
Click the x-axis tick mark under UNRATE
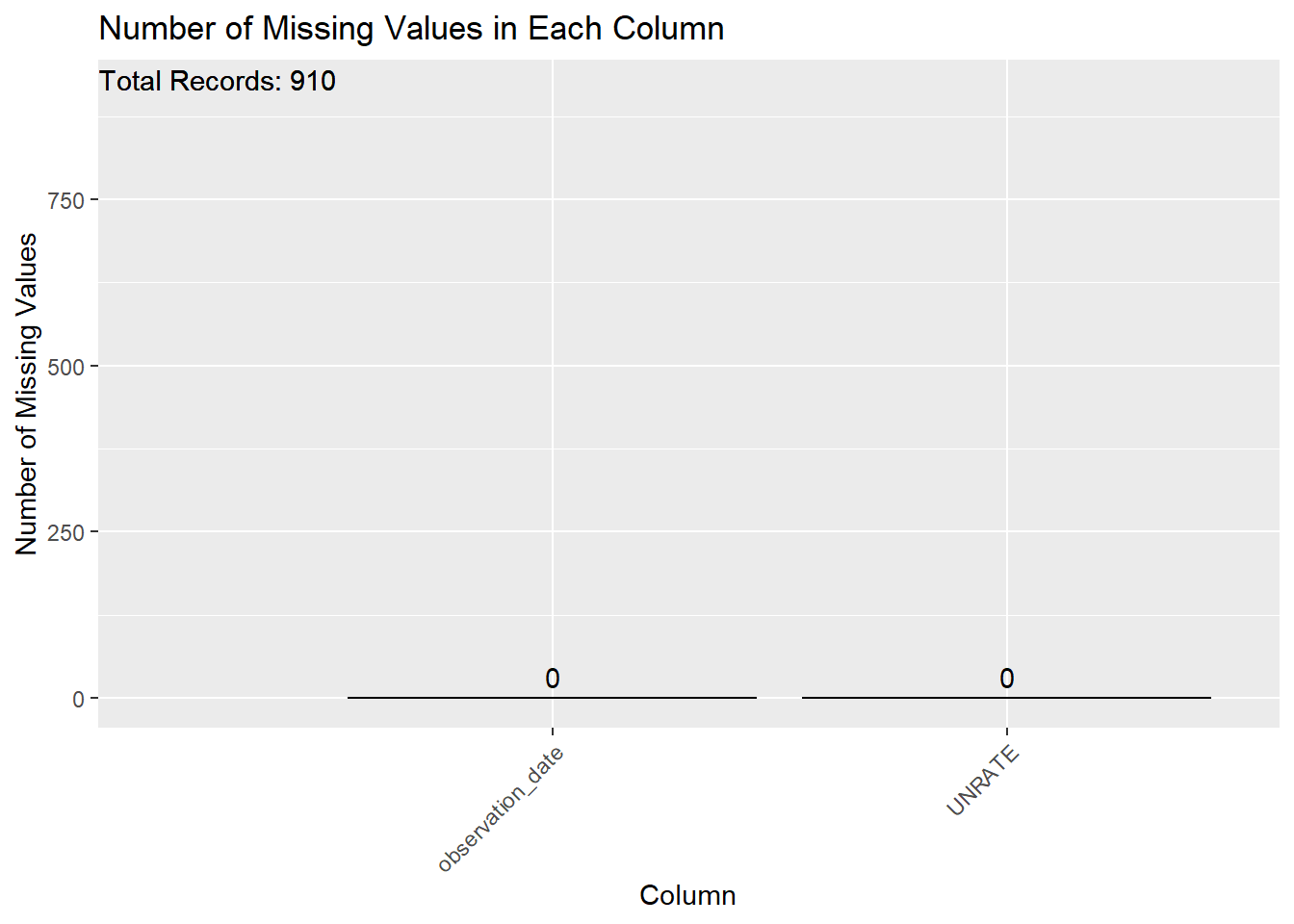coord(1007,731)
